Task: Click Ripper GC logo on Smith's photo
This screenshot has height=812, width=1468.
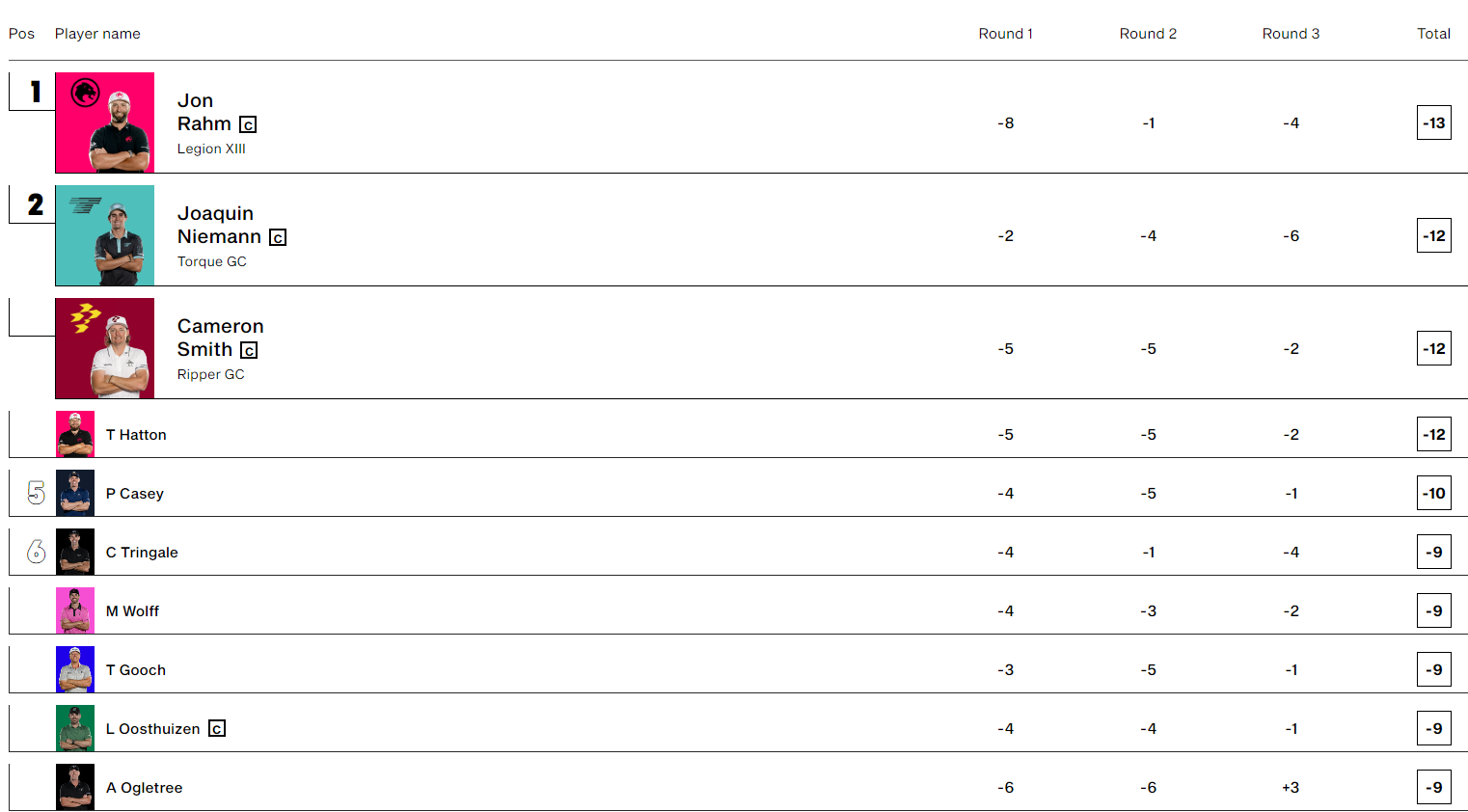Action: (x=85, y=317)
